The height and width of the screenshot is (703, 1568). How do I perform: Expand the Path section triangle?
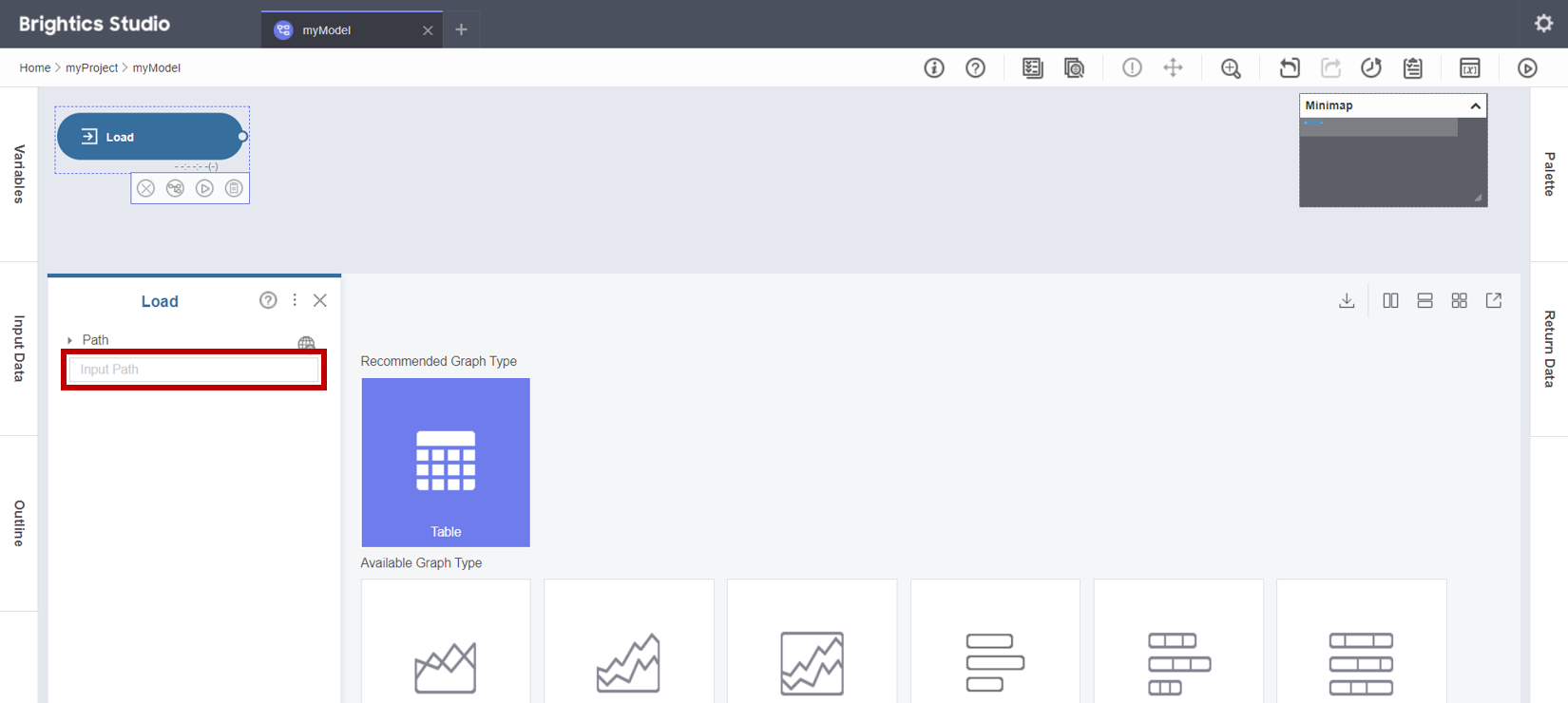69,340
